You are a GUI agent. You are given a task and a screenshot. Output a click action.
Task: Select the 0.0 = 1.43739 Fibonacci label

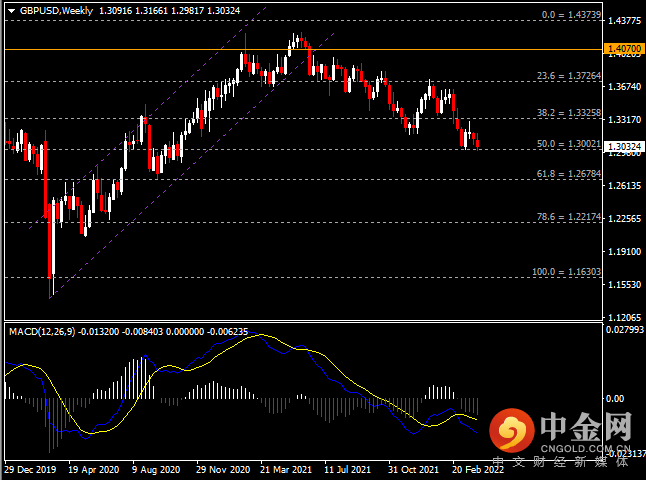point(572,16)
